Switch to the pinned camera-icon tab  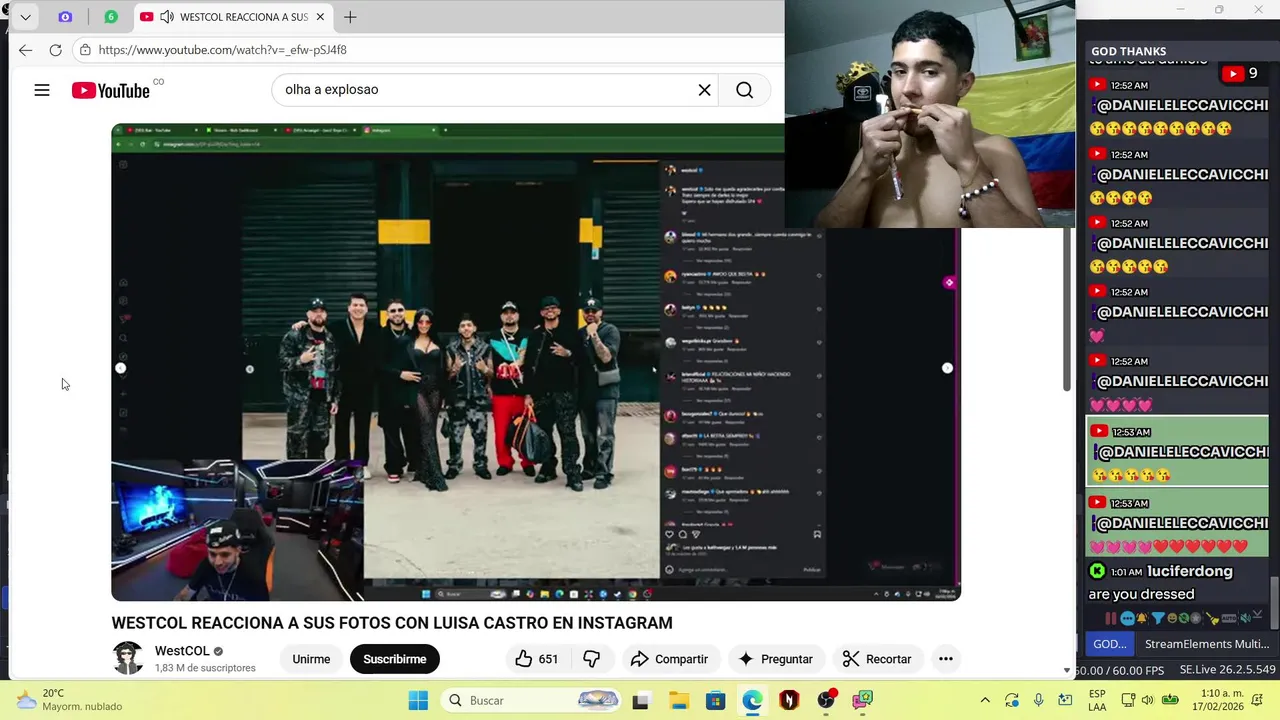65,17
